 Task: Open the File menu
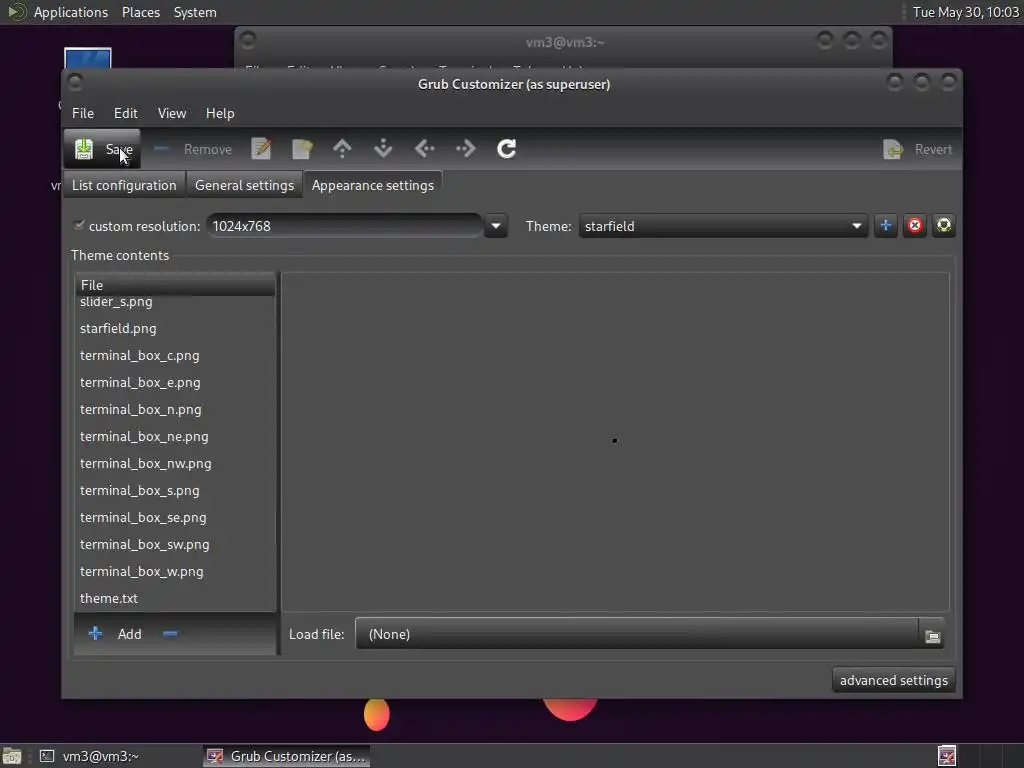(x=83, y=113)
